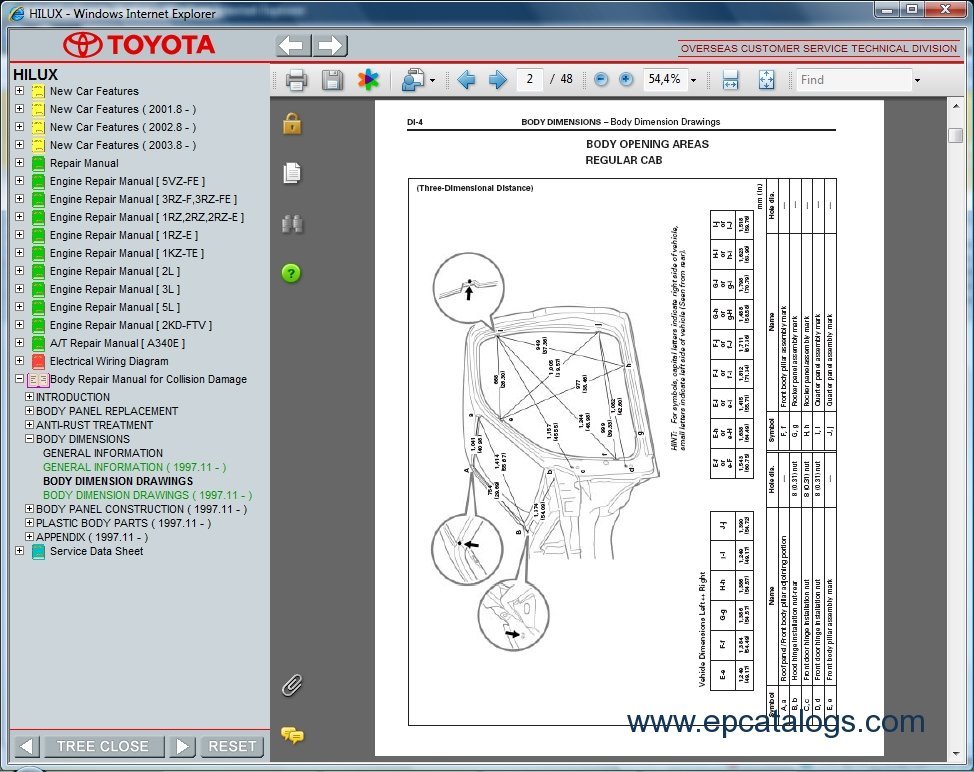Zoom in with the plus icon

(x=626, y=79)
